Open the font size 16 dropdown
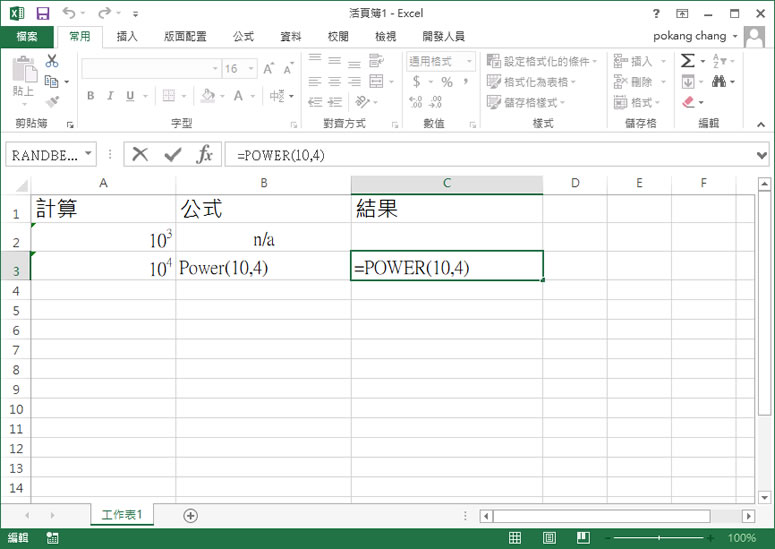 pyautogui.click(x=251, y=69)
